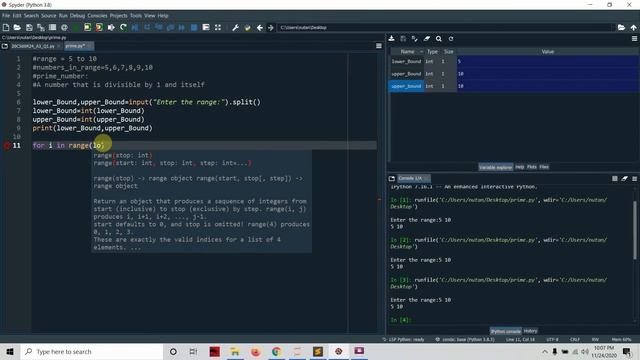Click the Run file green play icon
640x360 pixels.
coord(76,27)
